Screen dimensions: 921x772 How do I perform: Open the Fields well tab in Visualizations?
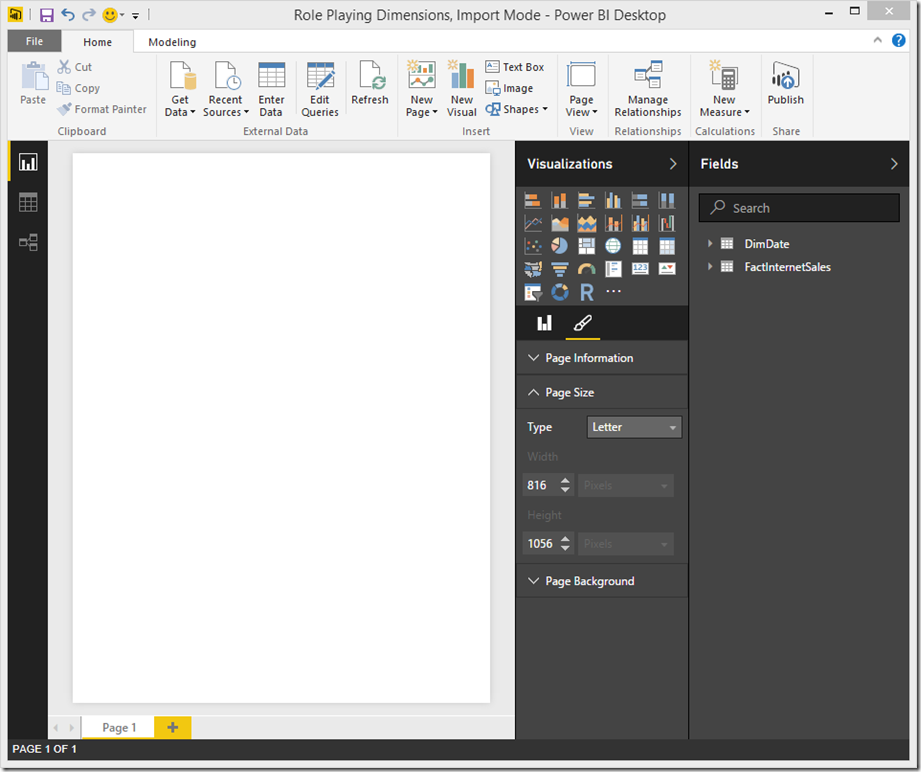544,323
